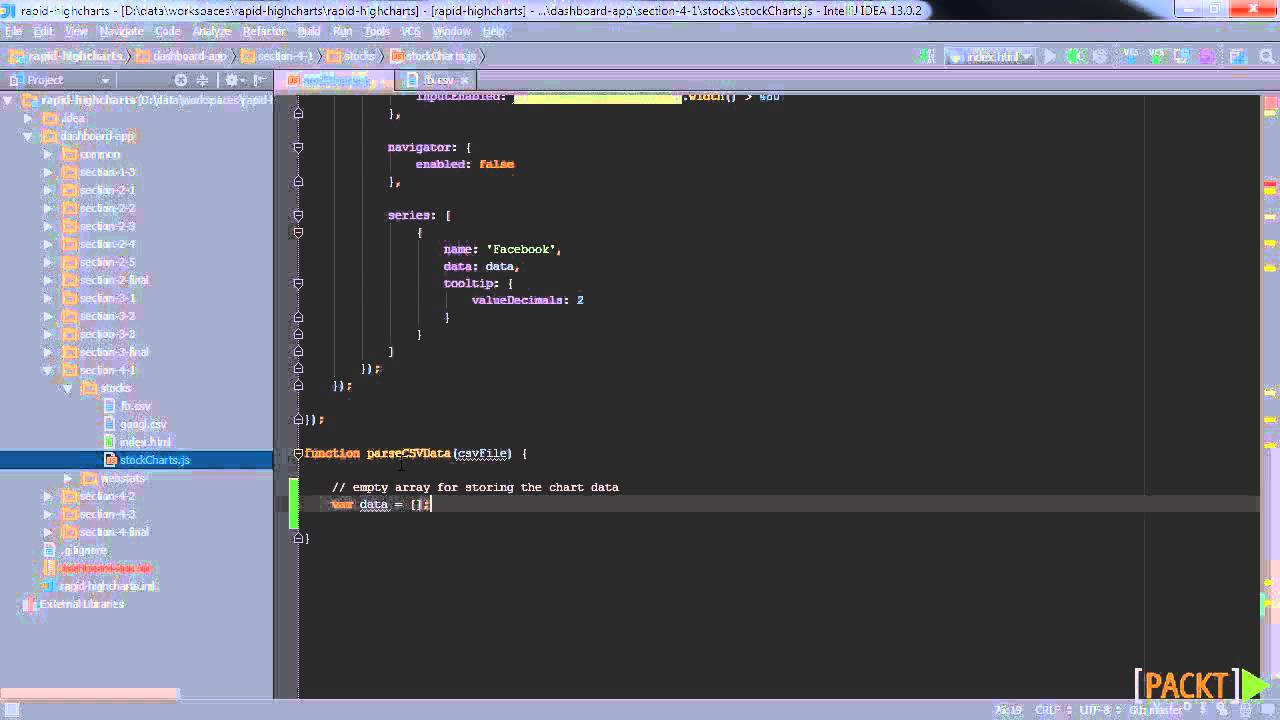Click the Project panel horizontal scrollbar
This screenshot has width=1280, height=720.
90,694
